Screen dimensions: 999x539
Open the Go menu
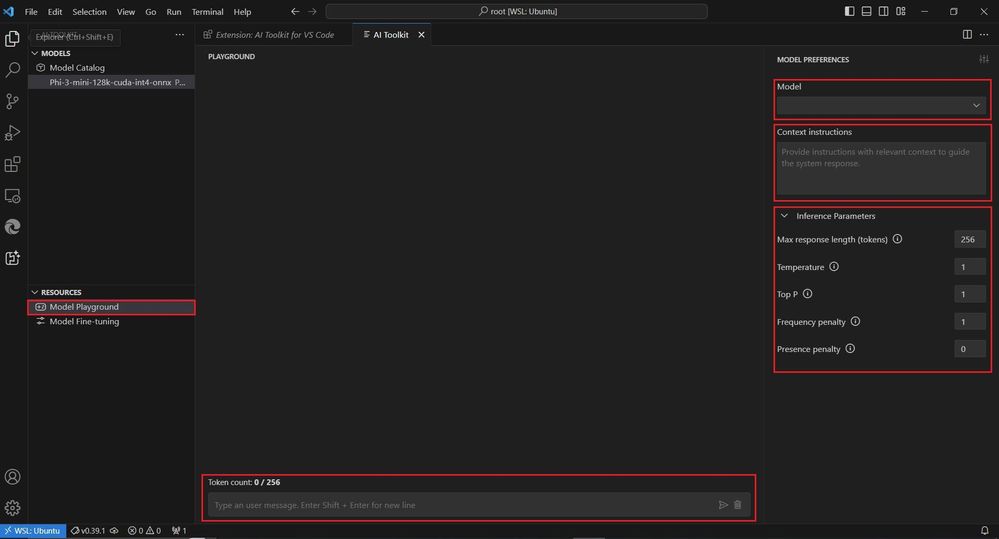[150, 11]
